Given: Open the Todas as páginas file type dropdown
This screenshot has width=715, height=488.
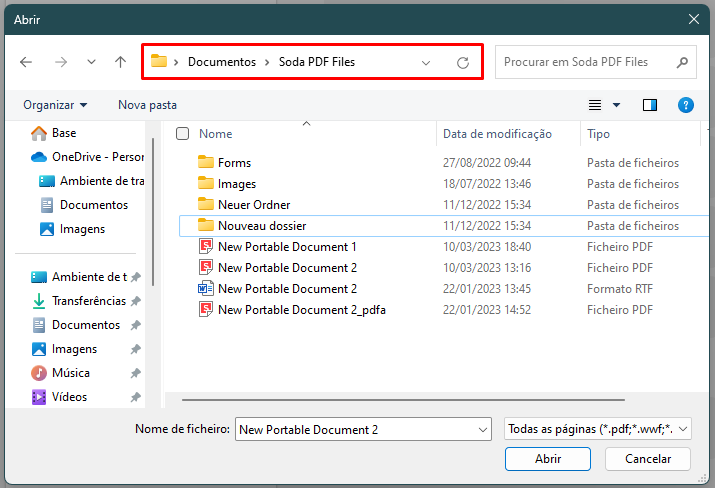Looking at the screenshot, I should pyautogui.click(x=598, y=429).
